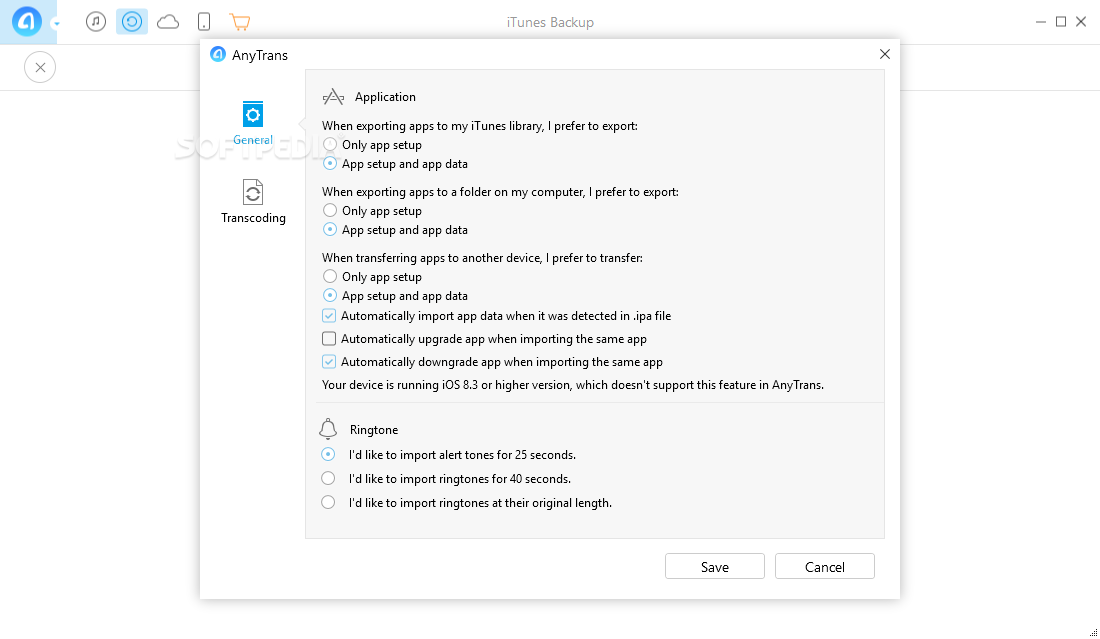This screenshot has width=1100, height=639.
Task: Click the Application section heading
Action: pyautogui.click(x=385, y=97)
